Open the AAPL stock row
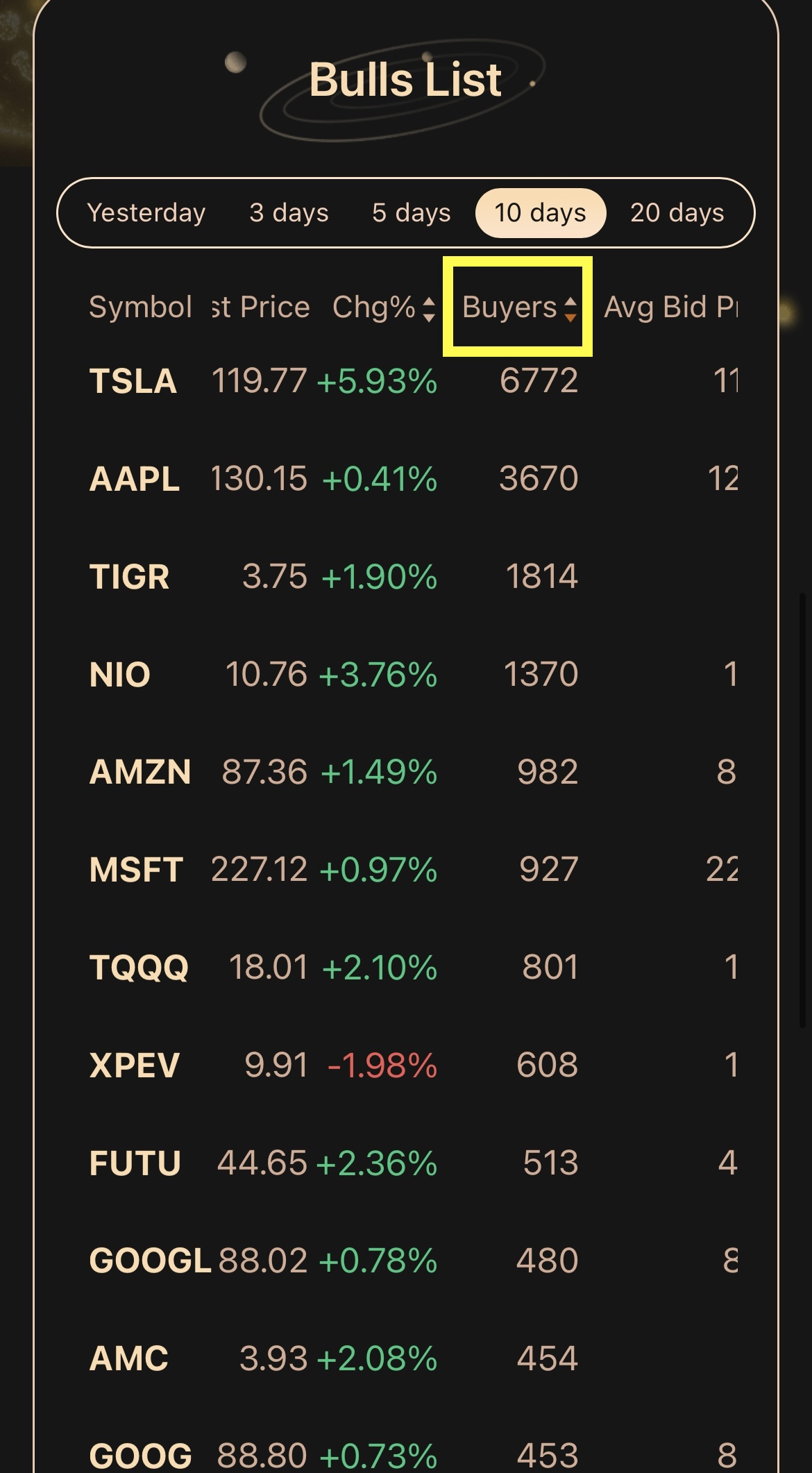This screenshot has height=1473, width=812. click(x=135, y=479)
